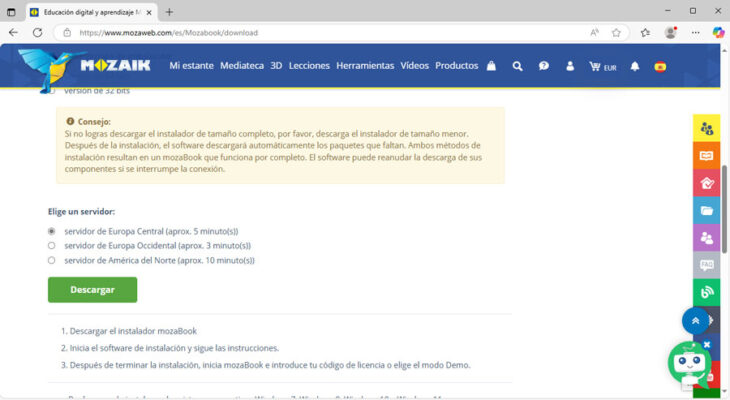Viewport: 730px width, 400px height.
Task: Click the yellow users sidebar icon
Action: [x=706, y=128]
